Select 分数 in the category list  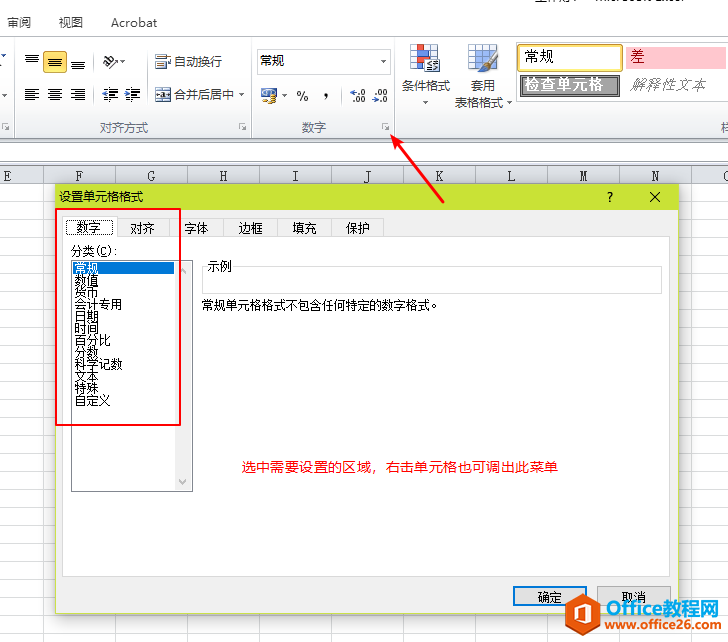[x=123, y=352]
